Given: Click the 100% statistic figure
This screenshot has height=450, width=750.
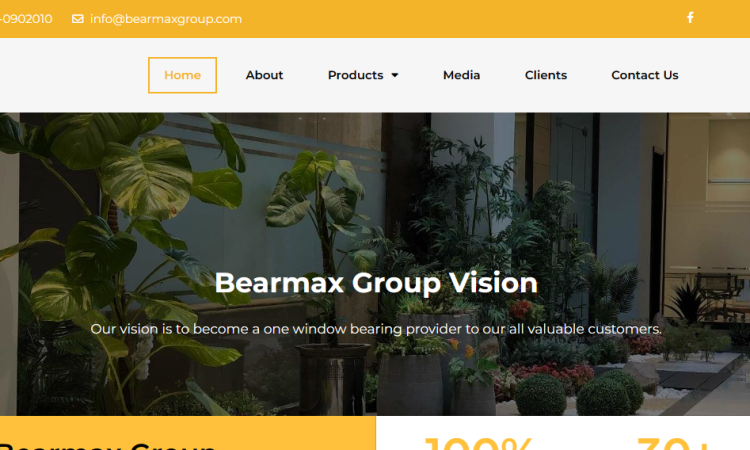Looking at the screenshot, I should 478,443.
